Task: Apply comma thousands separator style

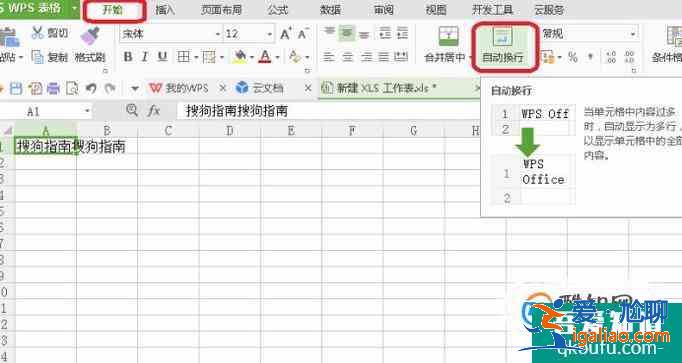Action: click(x=590, y=56)
